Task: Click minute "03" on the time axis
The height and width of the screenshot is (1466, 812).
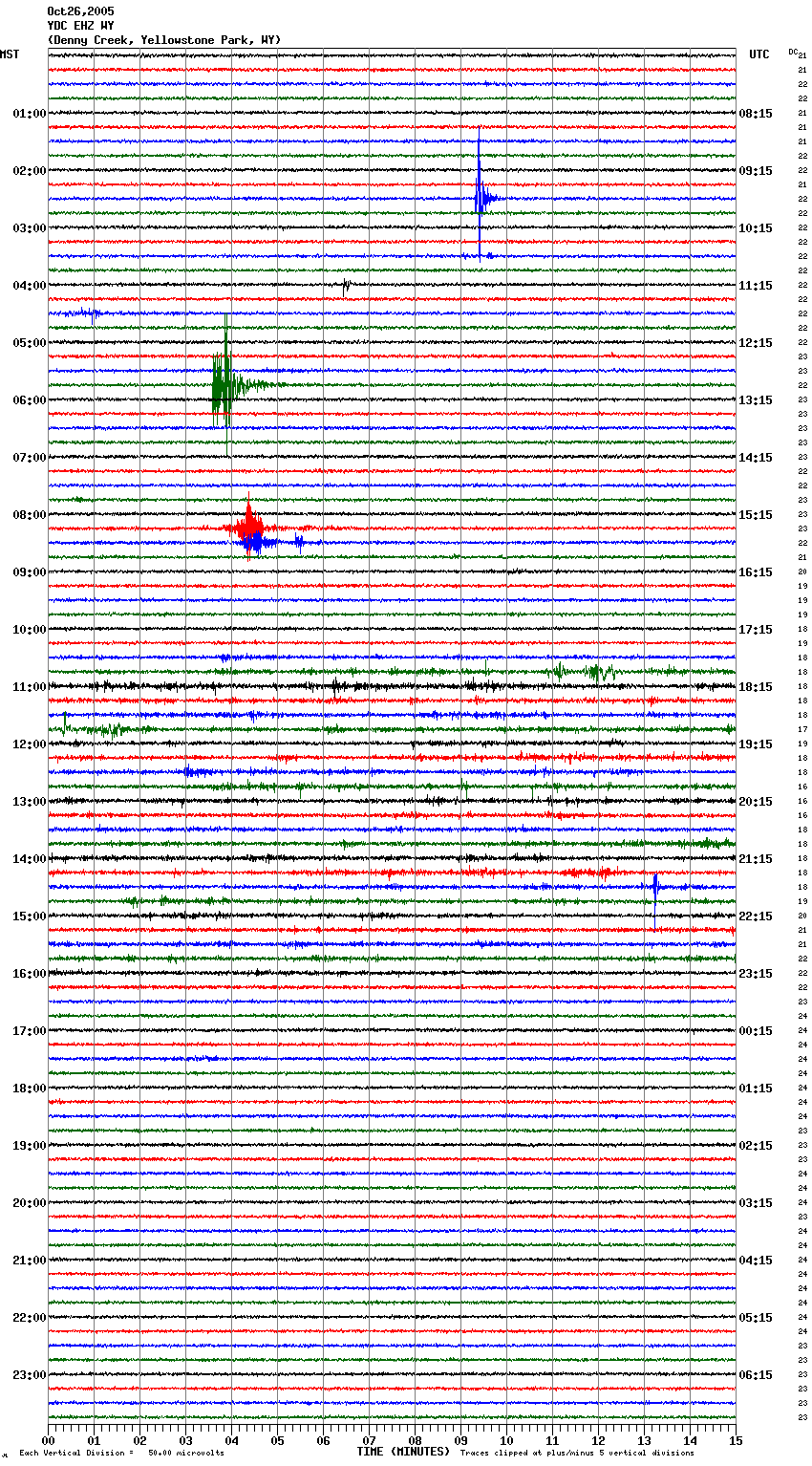Action: click(x=185, y=1440)
